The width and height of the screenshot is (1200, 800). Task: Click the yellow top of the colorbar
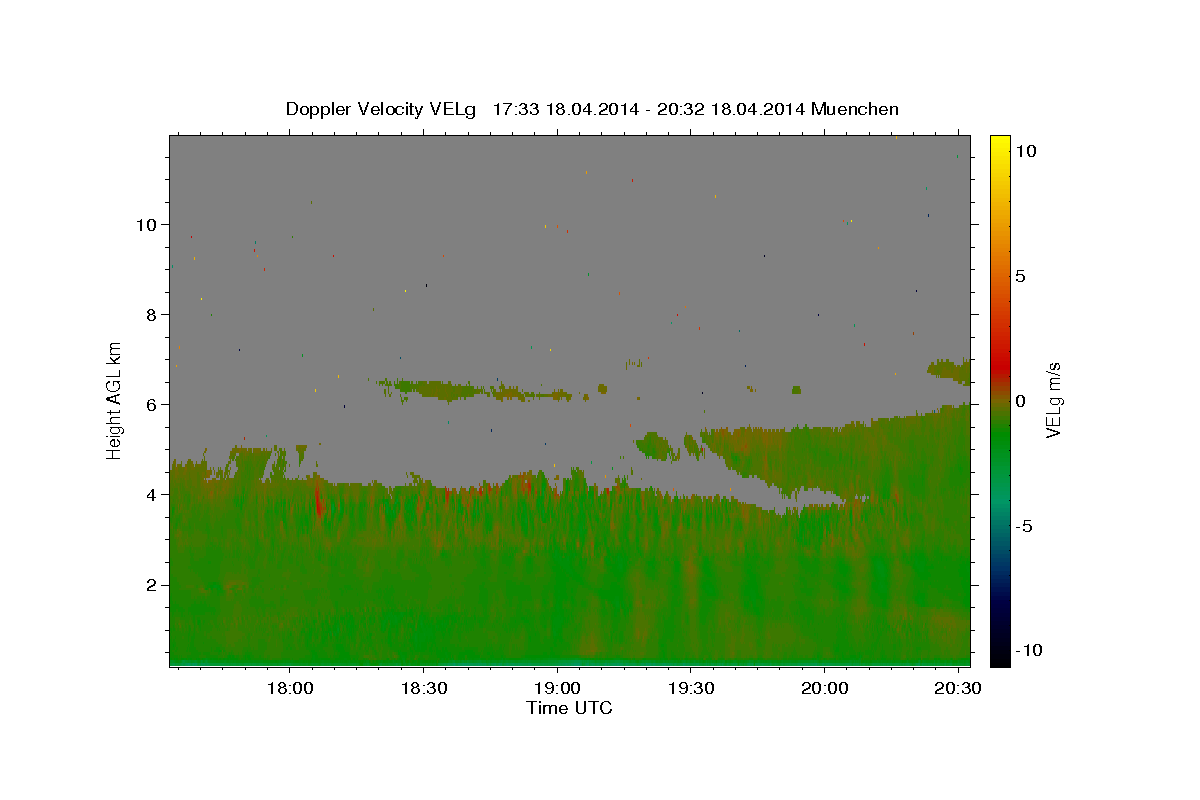click(x=999, y=142)
